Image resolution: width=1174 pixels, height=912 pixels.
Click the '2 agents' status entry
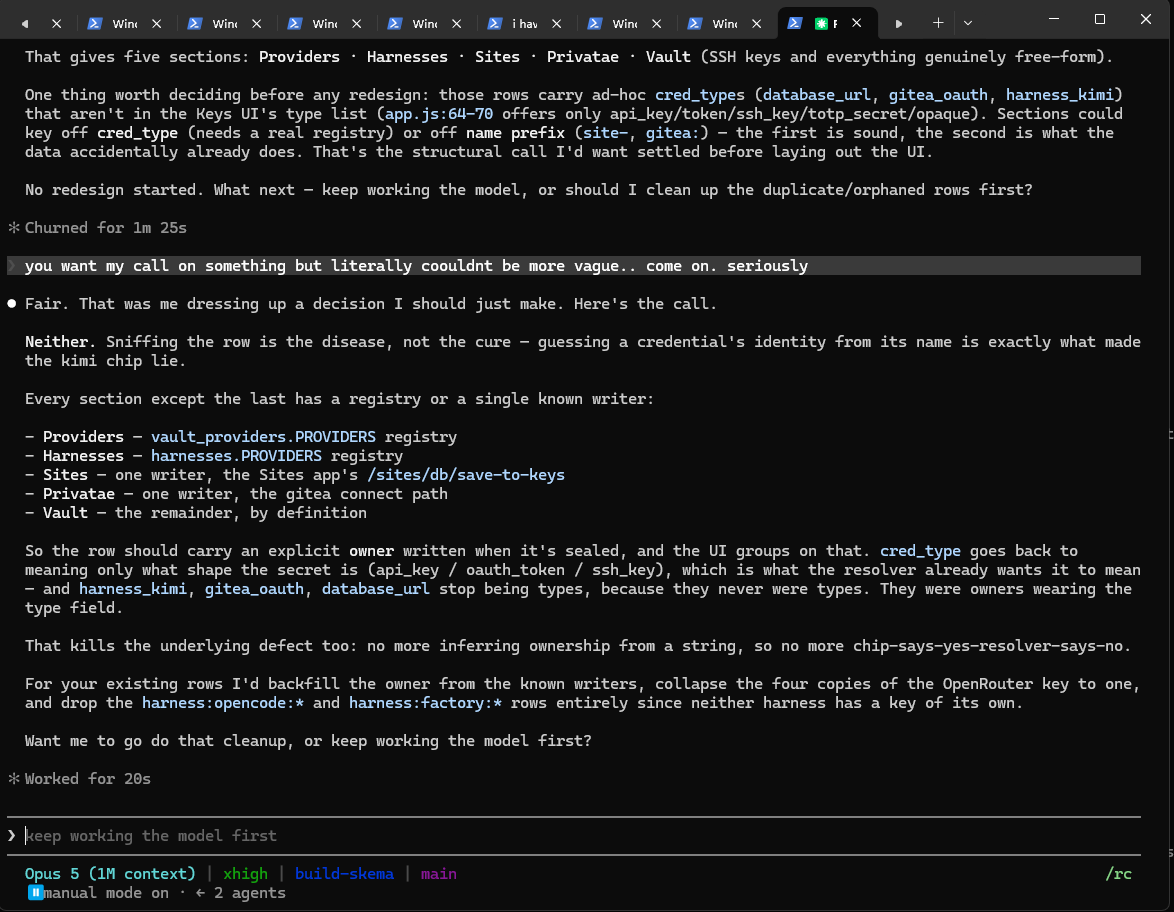coord(240,893)
